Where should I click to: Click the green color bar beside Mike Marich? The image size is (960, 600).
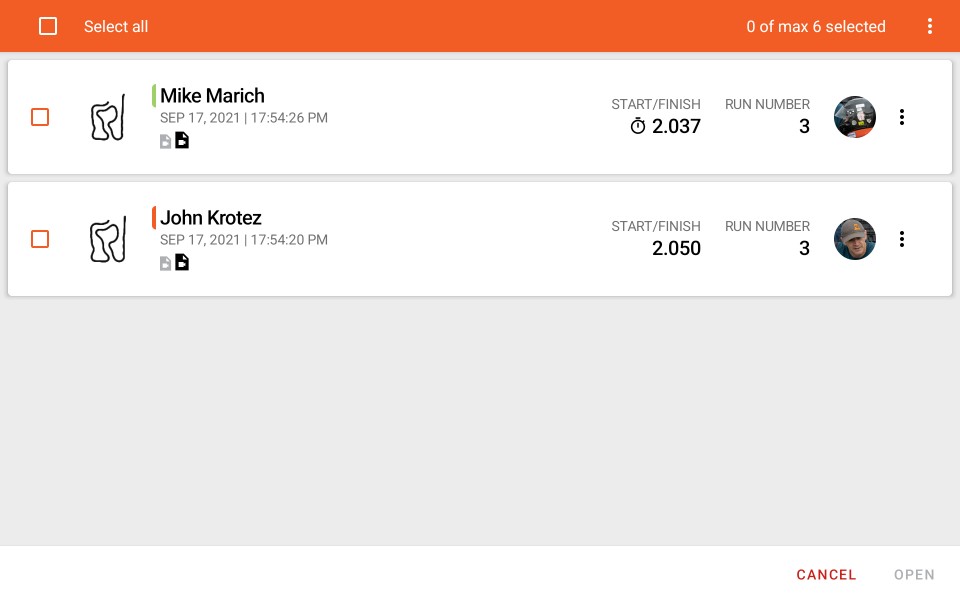click(x=154, y=96)
